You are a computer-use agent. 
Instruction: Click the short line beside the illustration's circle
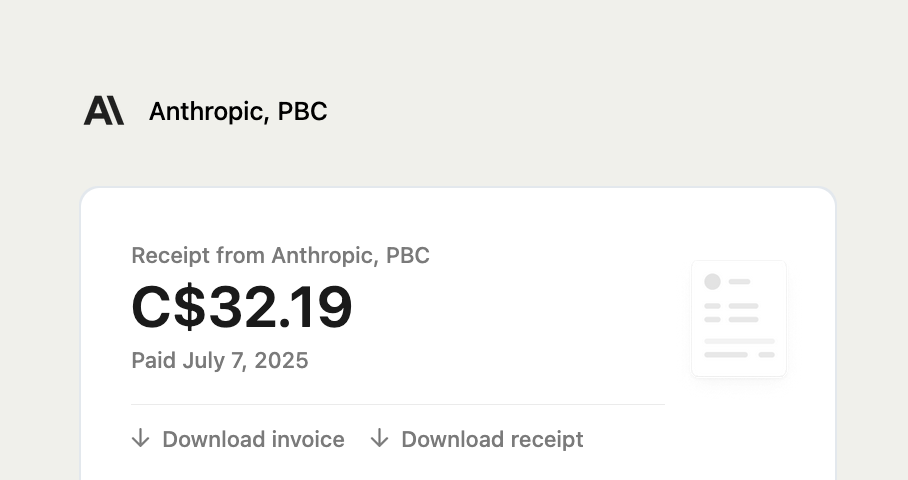pyautogui.click(x=740, y=282)
